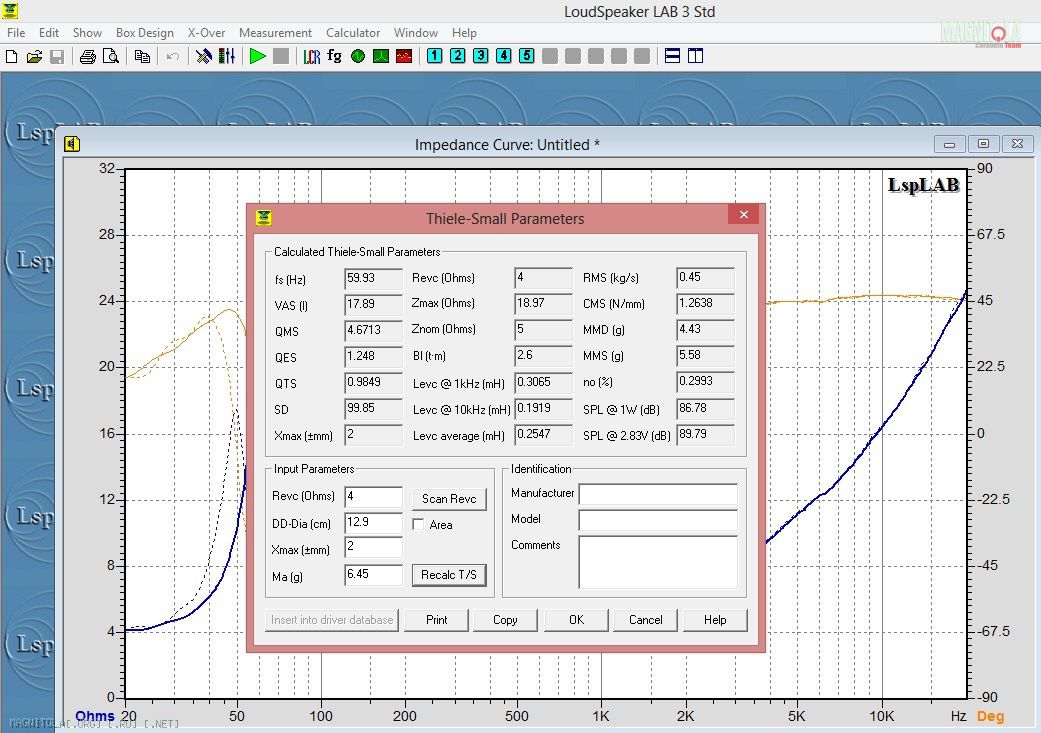The image size is (1041, 733).
Task: Select the SPL @ 2.83V value 89.79
Action: click(705, 434)
